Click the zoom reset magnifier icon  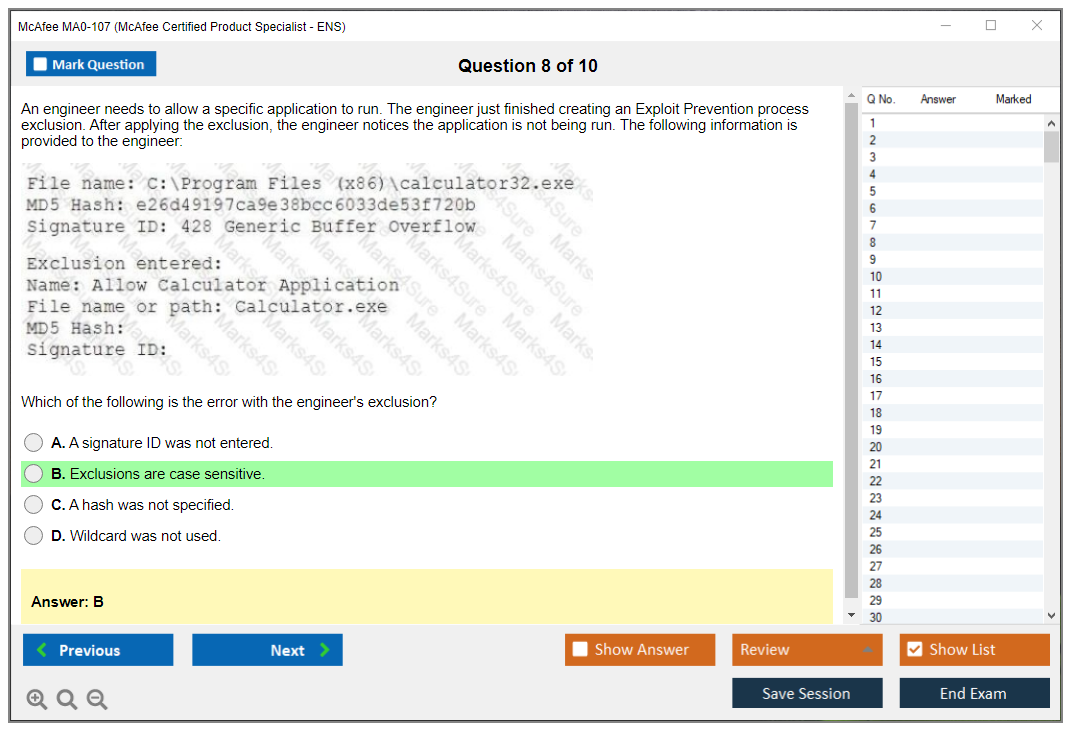67,700
